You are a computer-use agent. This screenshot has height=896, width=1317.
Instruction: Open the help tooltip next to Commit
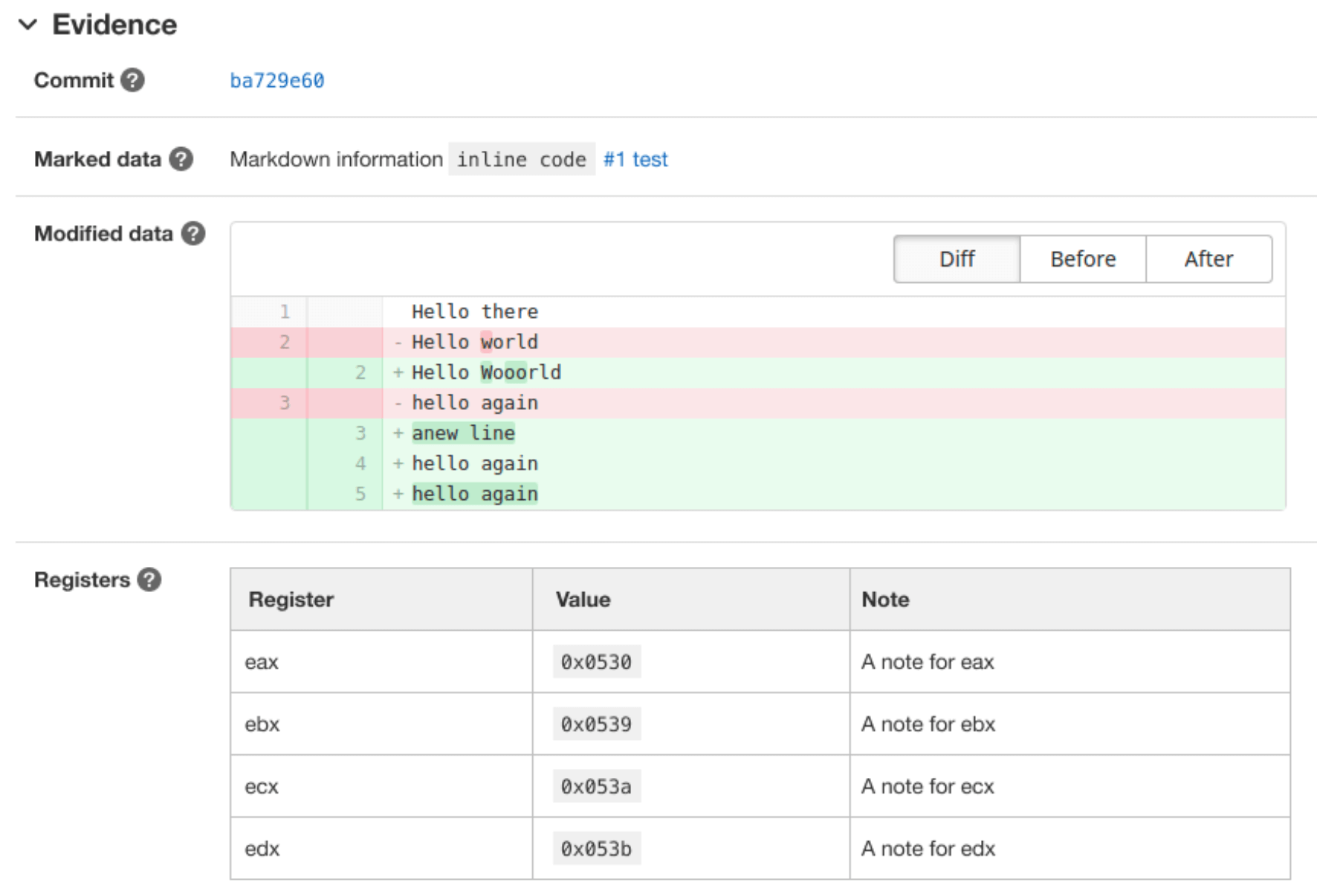pyautogui.click(x=134, y=80)
